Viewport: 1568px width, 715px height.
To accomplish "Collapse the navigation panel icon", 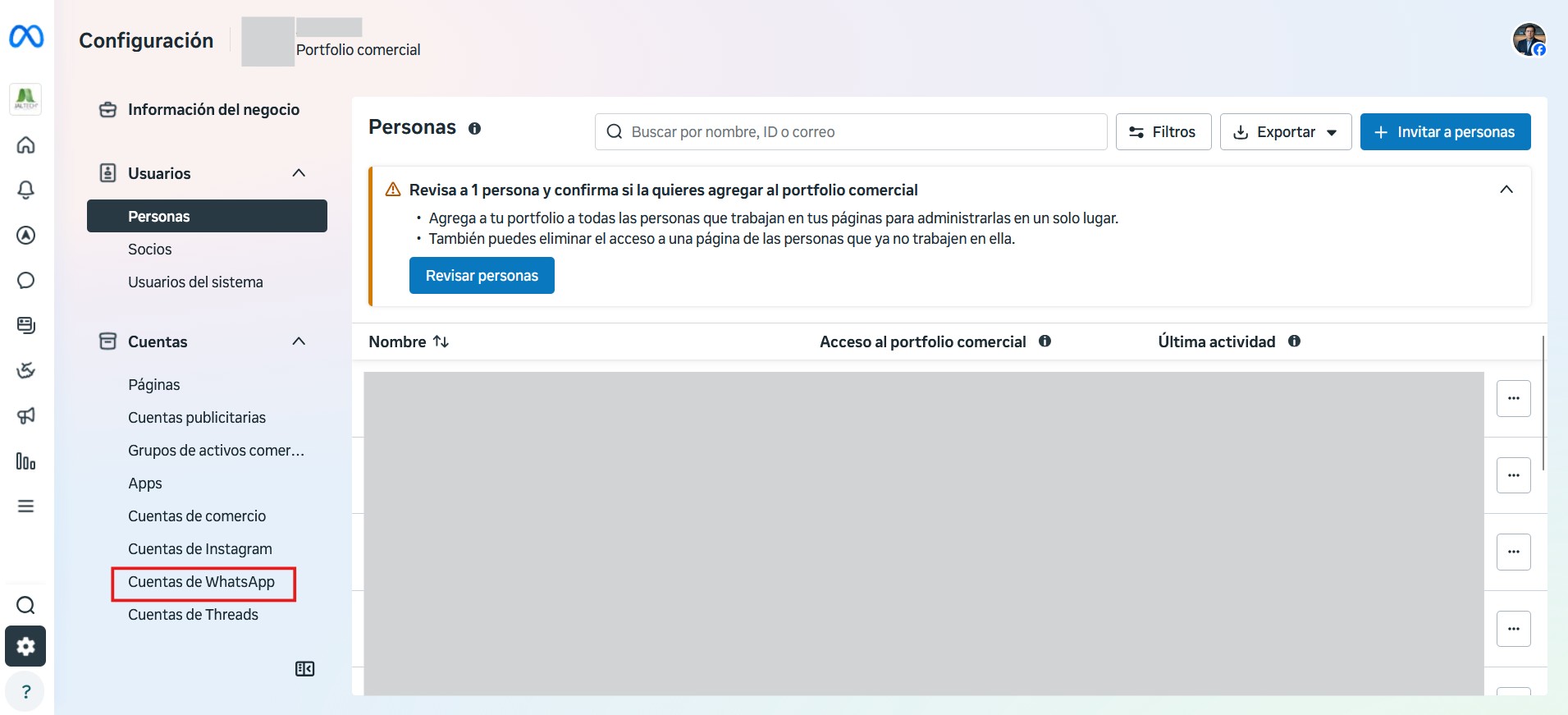I will pos(304,669).
